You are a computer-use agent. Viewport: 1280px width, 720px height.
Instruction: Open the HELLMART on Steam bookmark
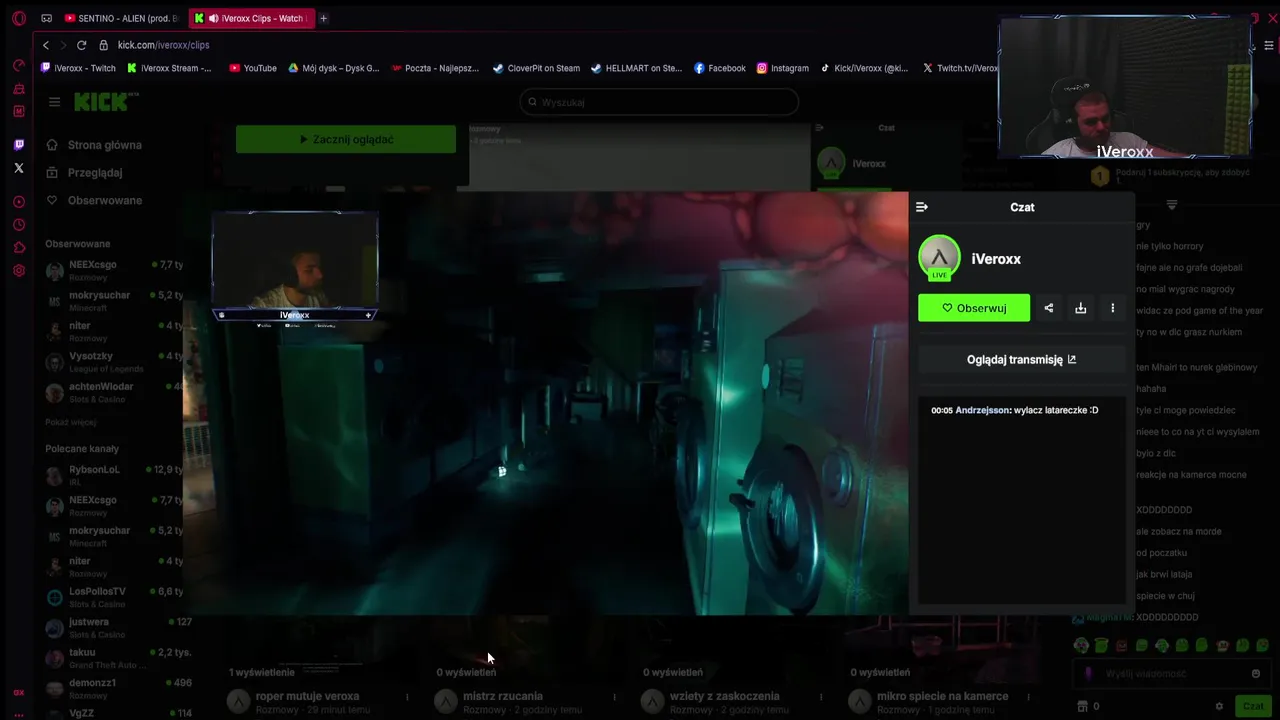tap(636, 68)
